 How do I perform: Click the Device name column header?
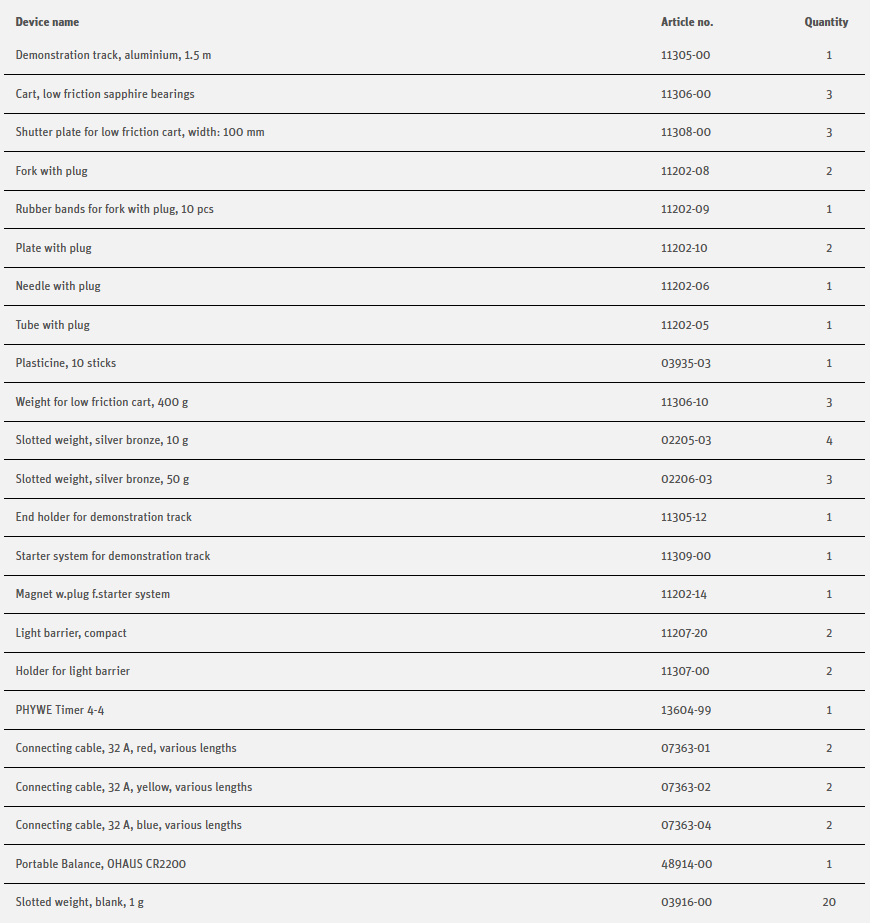pos(47,22)
